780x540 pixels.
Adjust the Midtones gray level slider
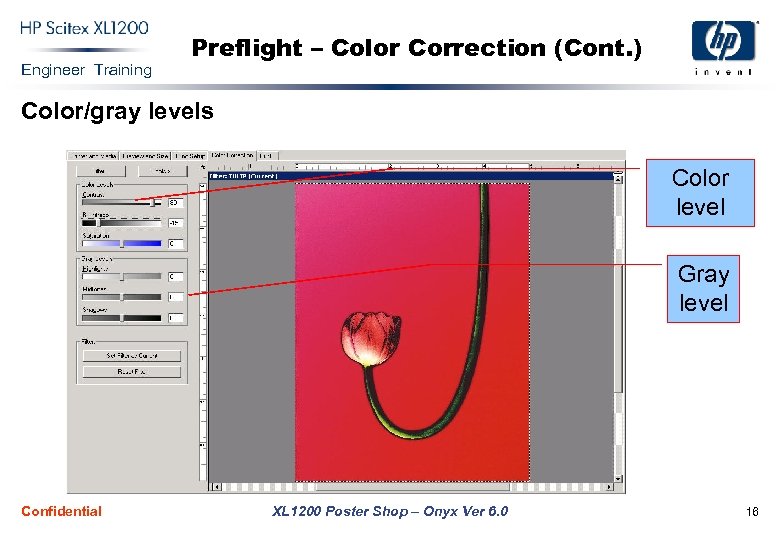point(121,297)
